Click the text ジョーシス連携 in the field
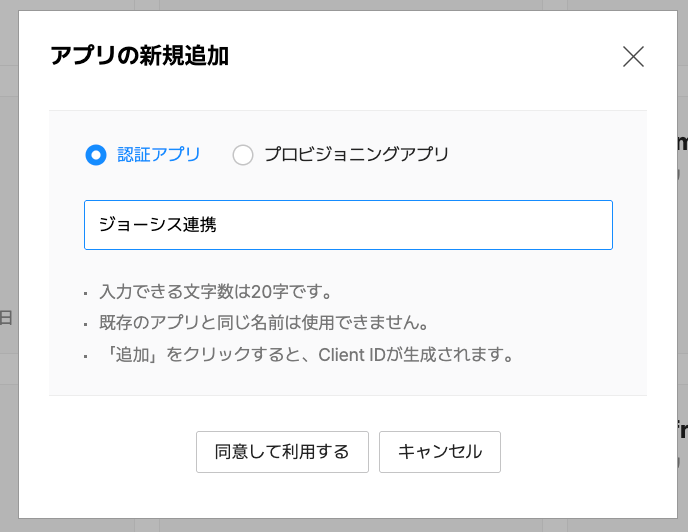This screenshot has height=532, width=688. coord(157,225)
